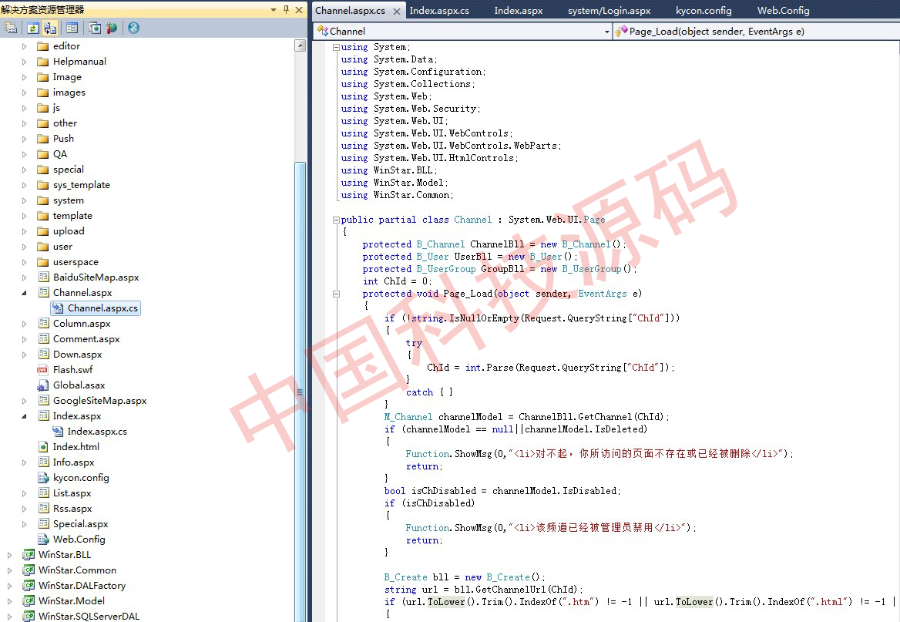Click the Refresh icon in Solution Explorer toolbar
The width and height of the screenshot is (900, 622).
[32, 28]
